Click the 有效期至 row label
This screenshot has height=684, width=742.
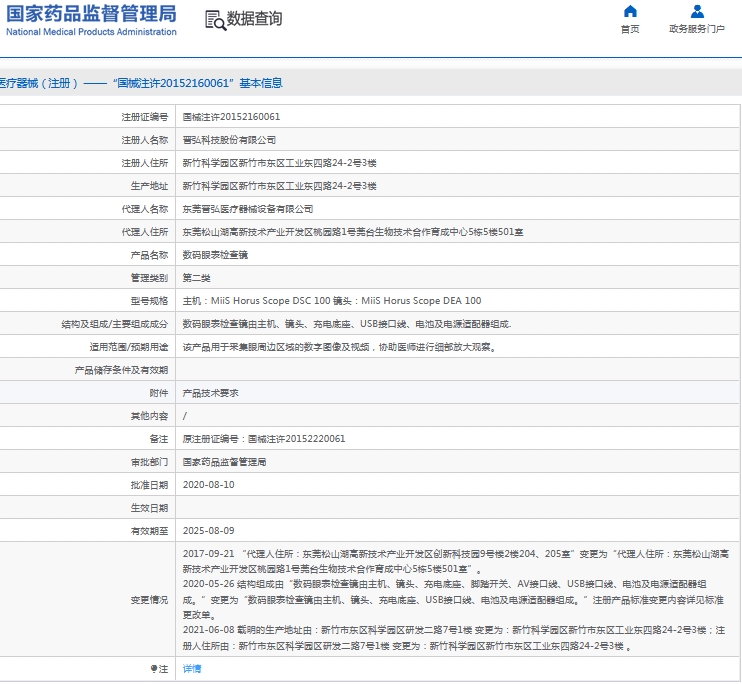click(x=150, y=531)
